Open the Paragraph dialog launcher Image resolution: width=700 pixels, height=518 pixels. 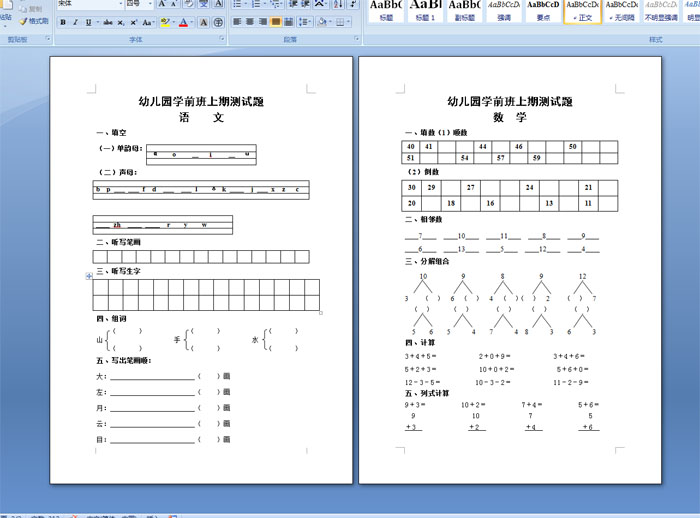(357, 39)
